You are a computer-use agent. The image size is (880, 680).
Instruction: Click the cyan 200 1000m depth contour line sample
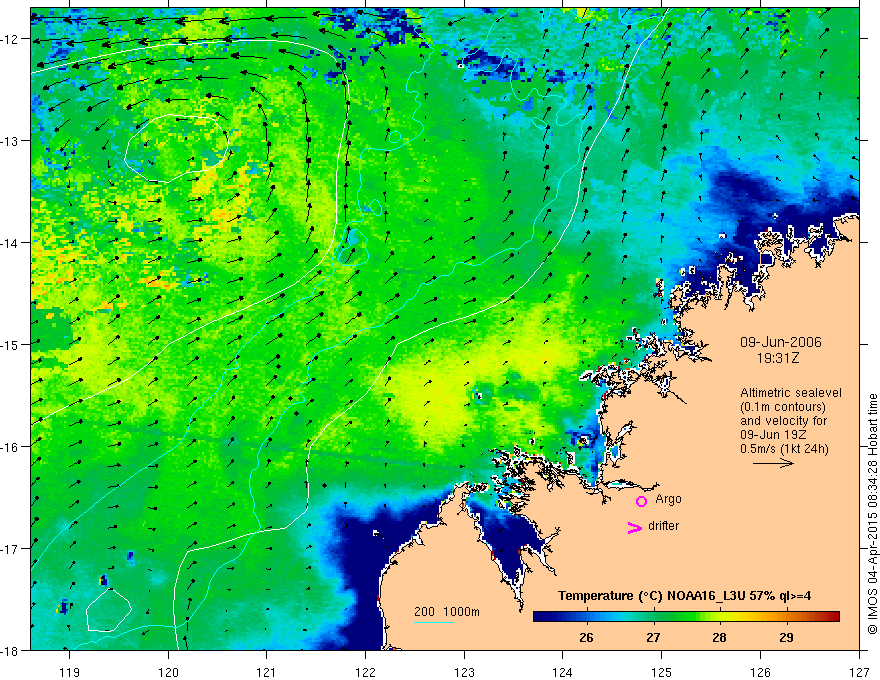click(434, 622)
